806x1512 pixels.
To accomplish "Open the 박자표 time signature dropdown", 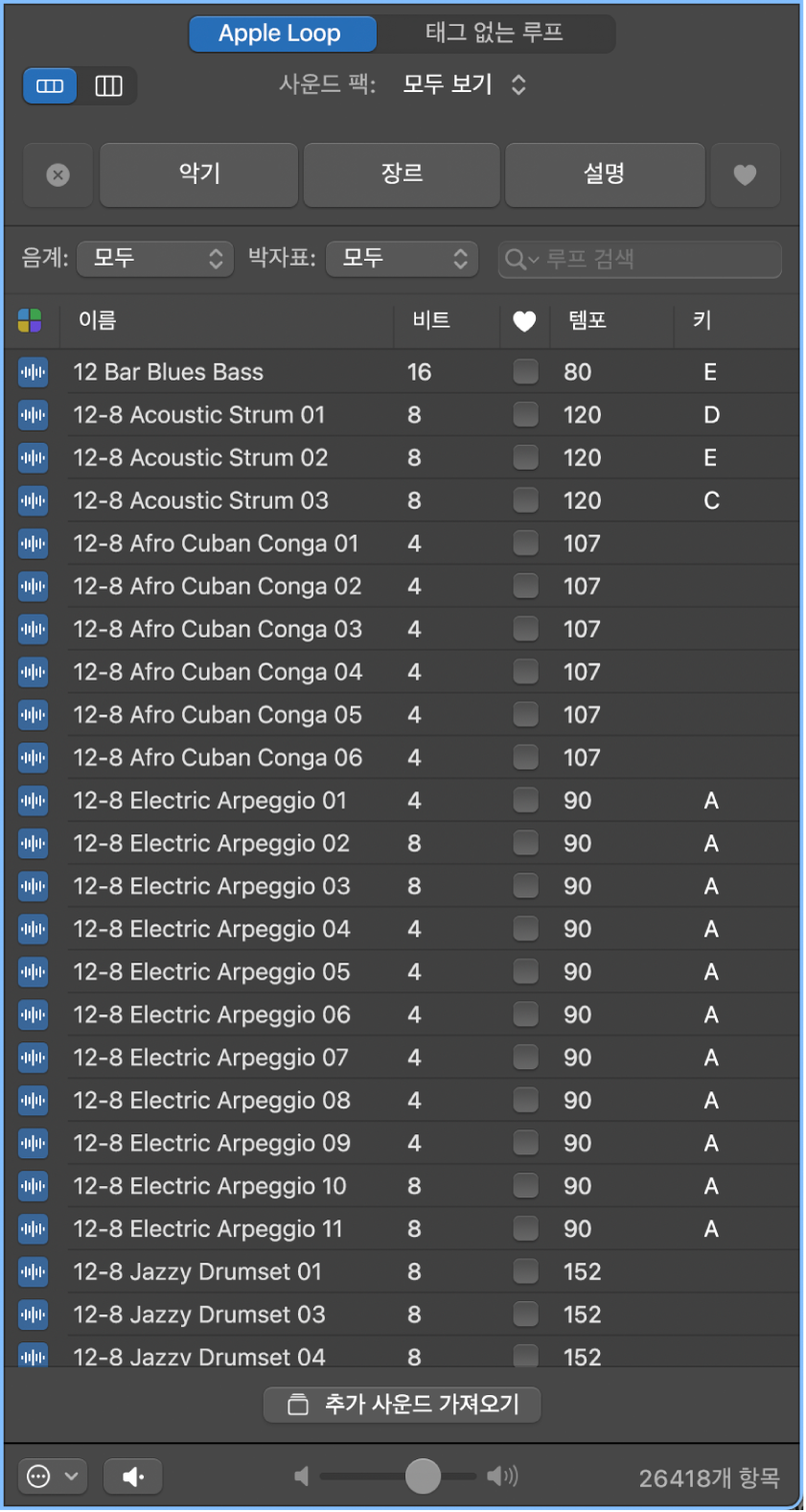I will click(x=403, y=258).
